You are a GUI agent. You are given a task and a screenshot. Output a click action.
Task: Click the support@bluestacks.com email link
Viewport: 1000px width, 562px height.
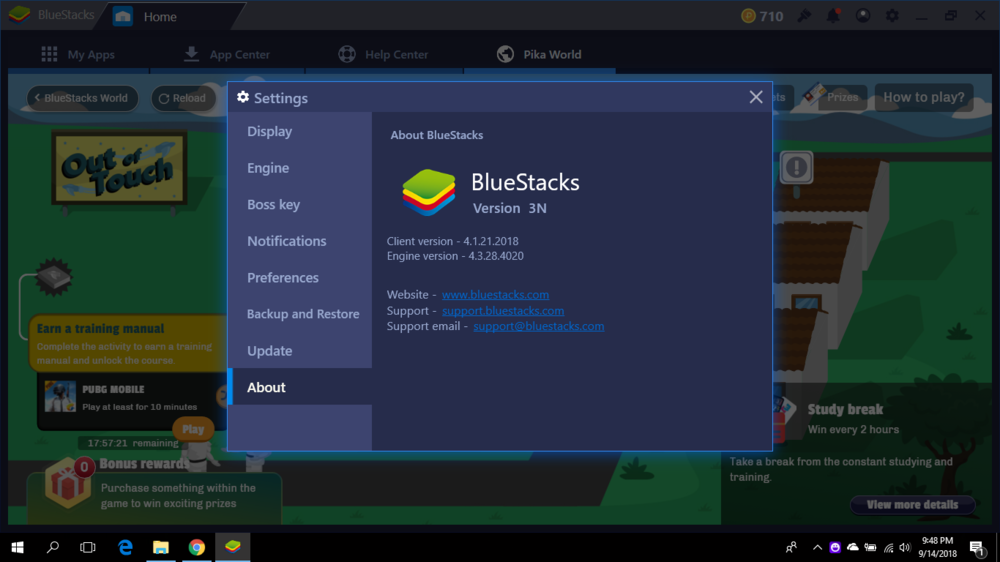[538, 326]
